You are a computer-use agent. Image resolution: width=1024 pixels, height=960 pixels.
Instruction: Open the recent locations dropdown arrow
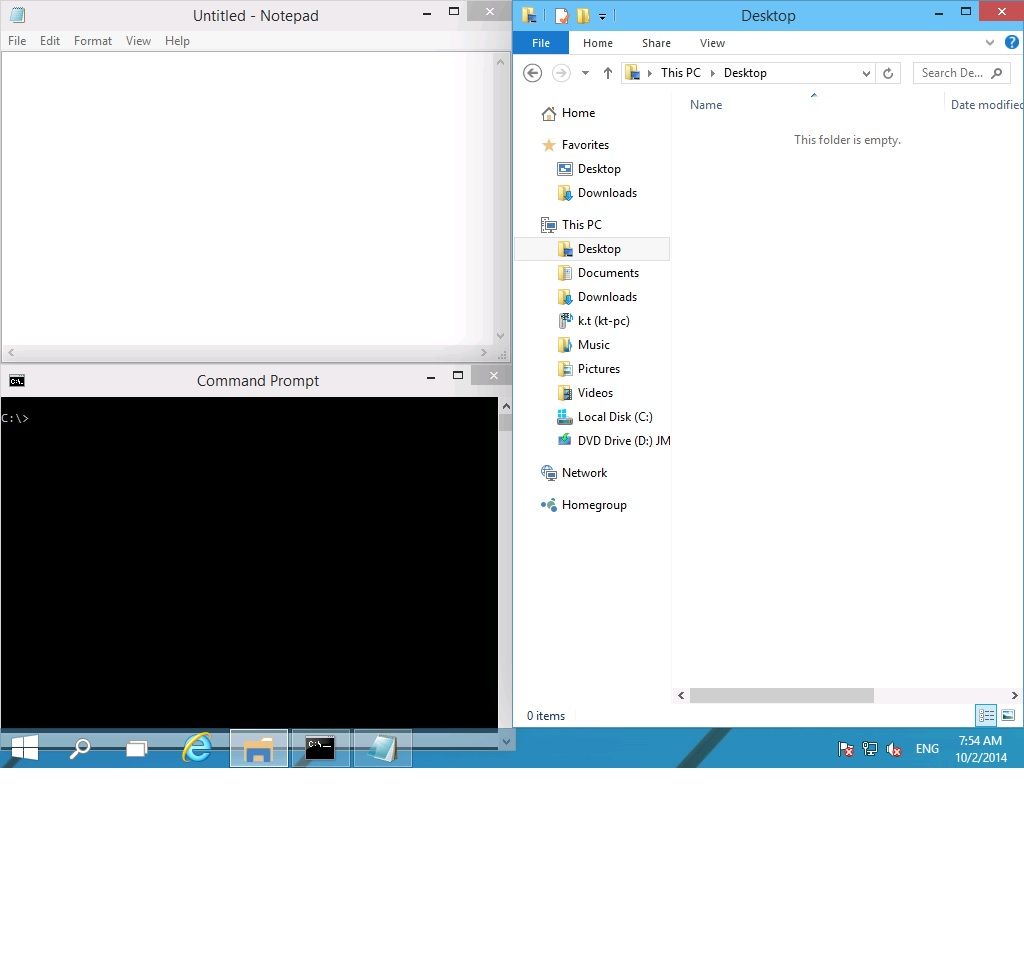(x=585, y=73)
